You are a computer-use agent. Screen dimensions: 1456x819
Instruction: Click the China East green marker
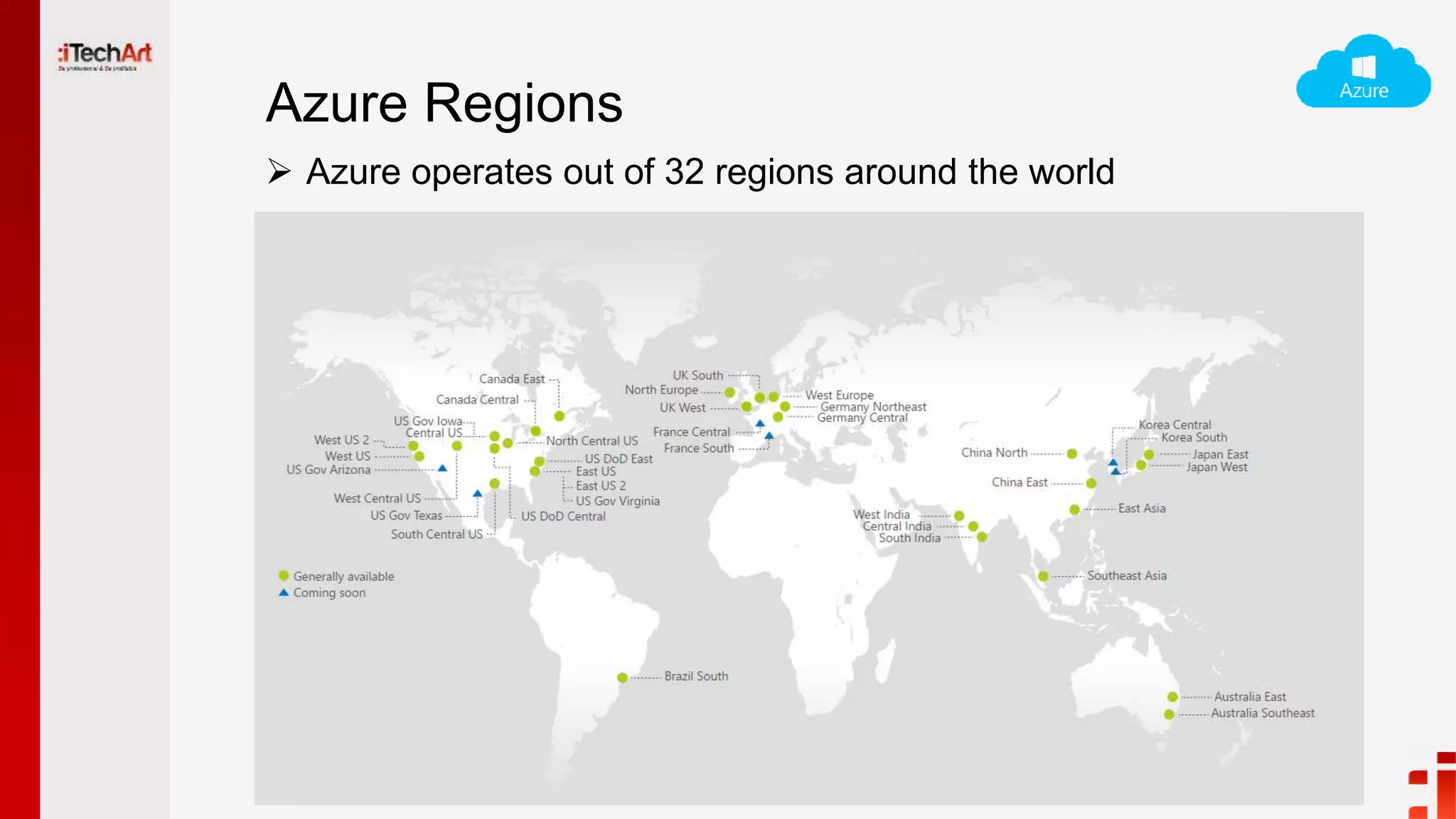click(1091, 483)
